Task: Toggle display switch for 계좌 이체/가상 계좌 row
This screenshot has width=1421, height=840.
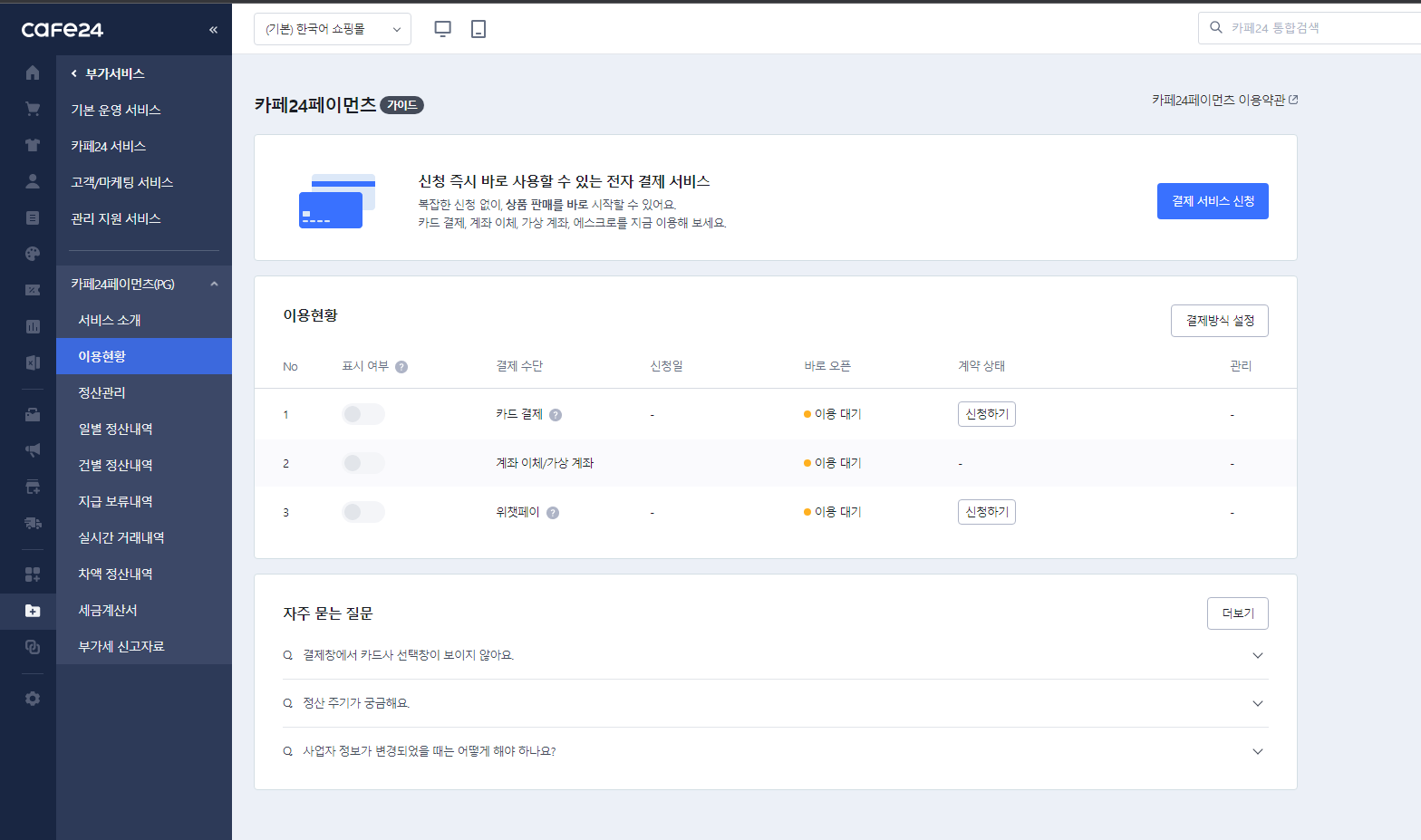Action: coord(362,463)
